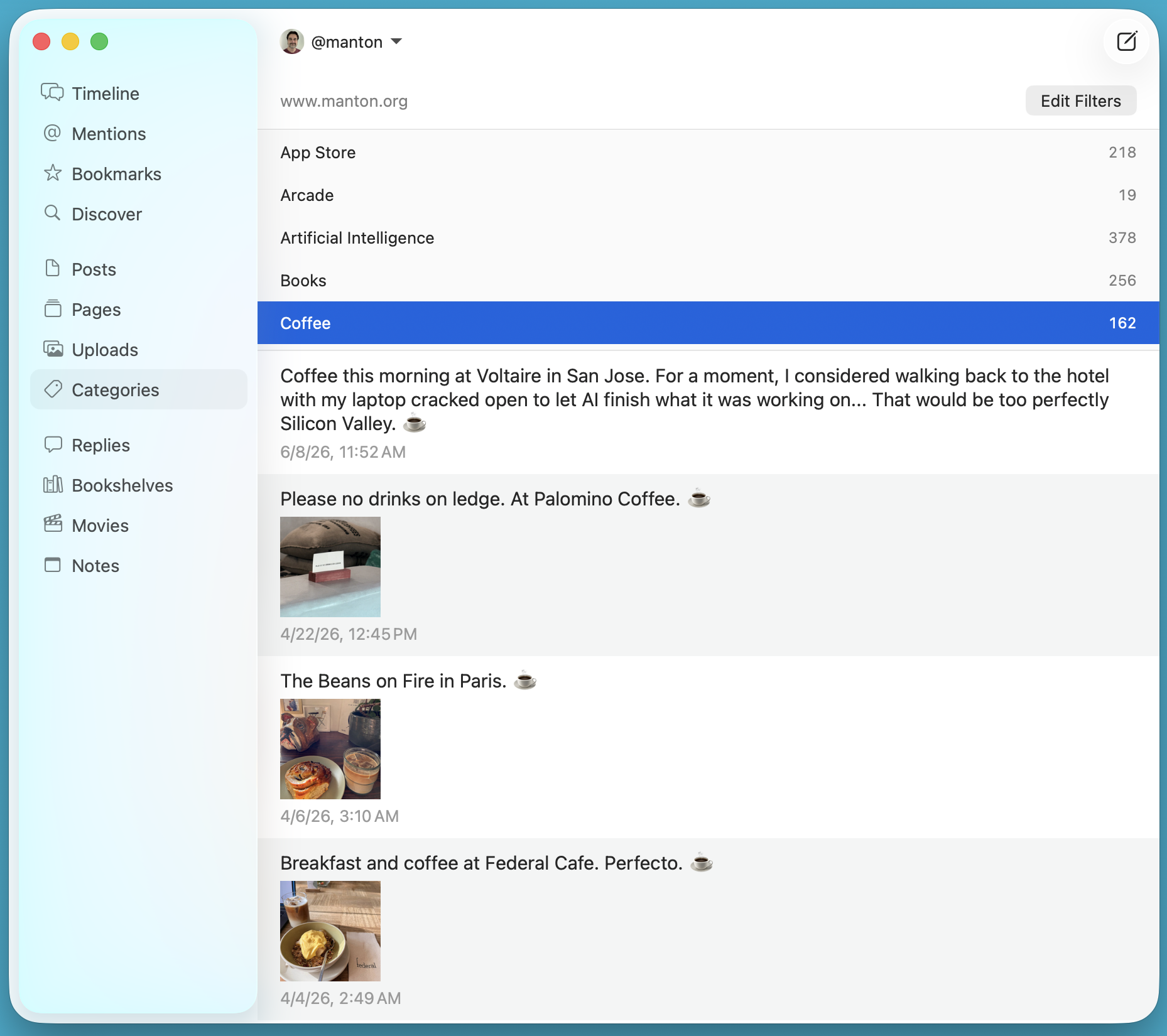The height and width of the screenshot is (1036, 1167).
Task: Open the Posts list
Action: tap(94, 269)
